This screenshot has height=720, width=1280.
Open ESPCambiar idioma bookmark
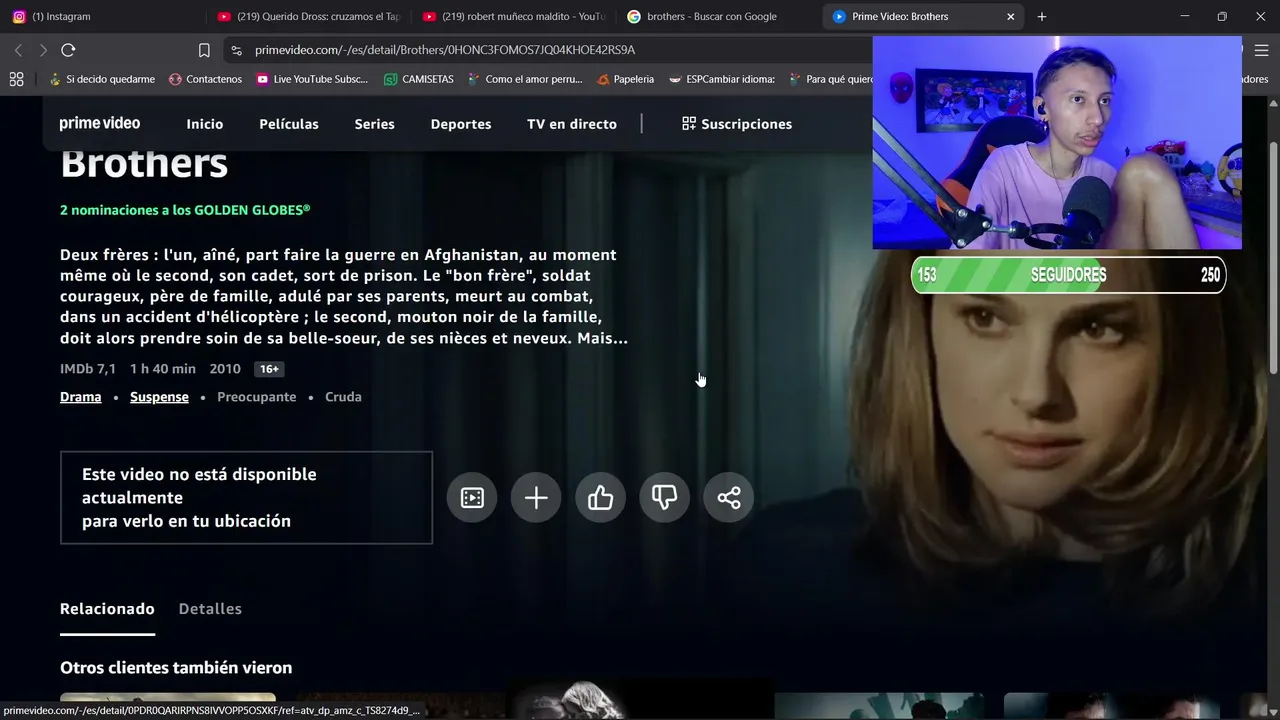pos(722,79)
